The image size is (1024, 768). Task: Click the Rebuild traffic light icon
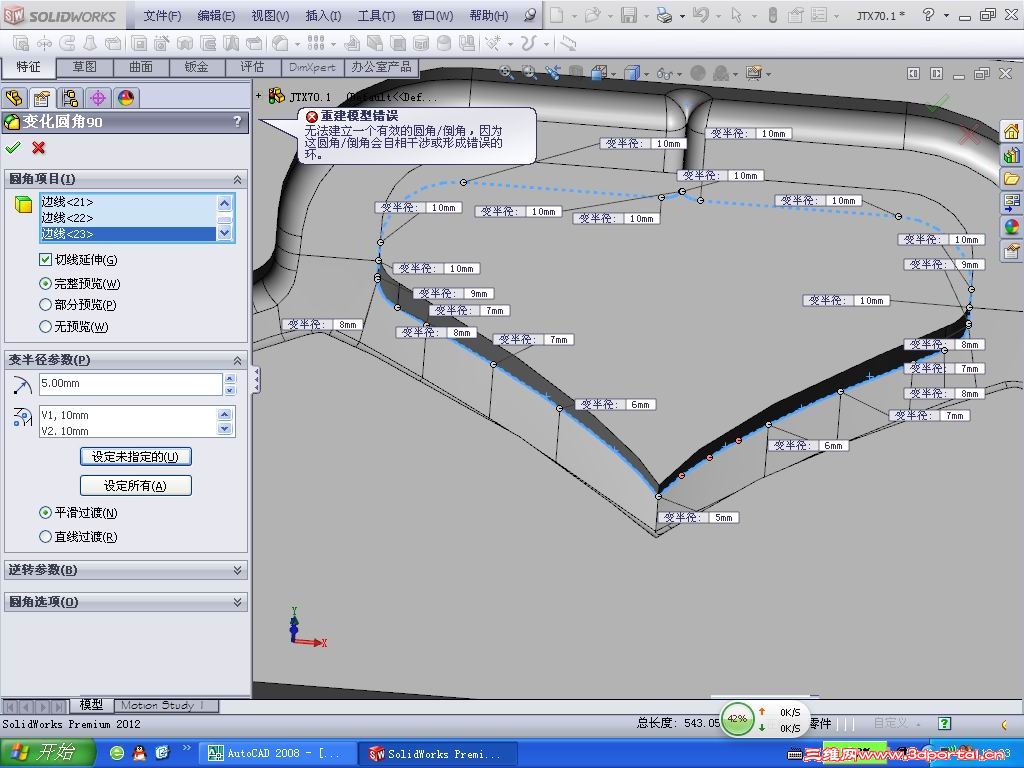[x=773, y=14]
